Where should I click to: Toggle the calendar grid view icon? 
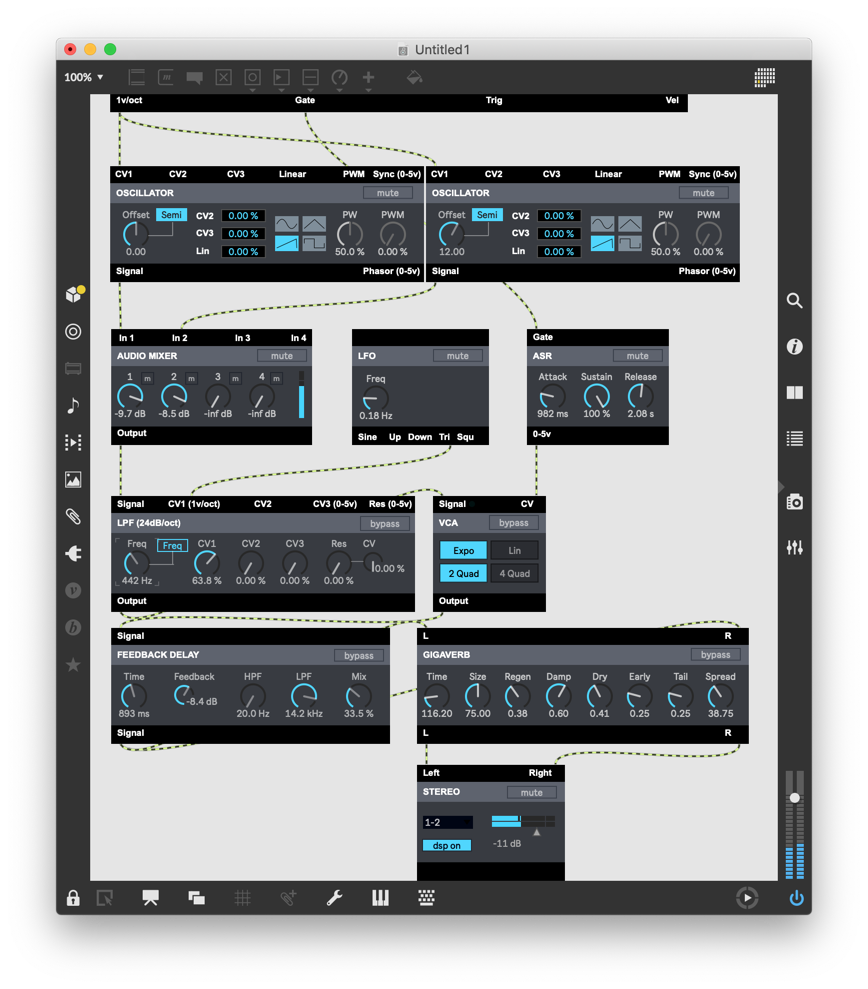coord(765,77)
